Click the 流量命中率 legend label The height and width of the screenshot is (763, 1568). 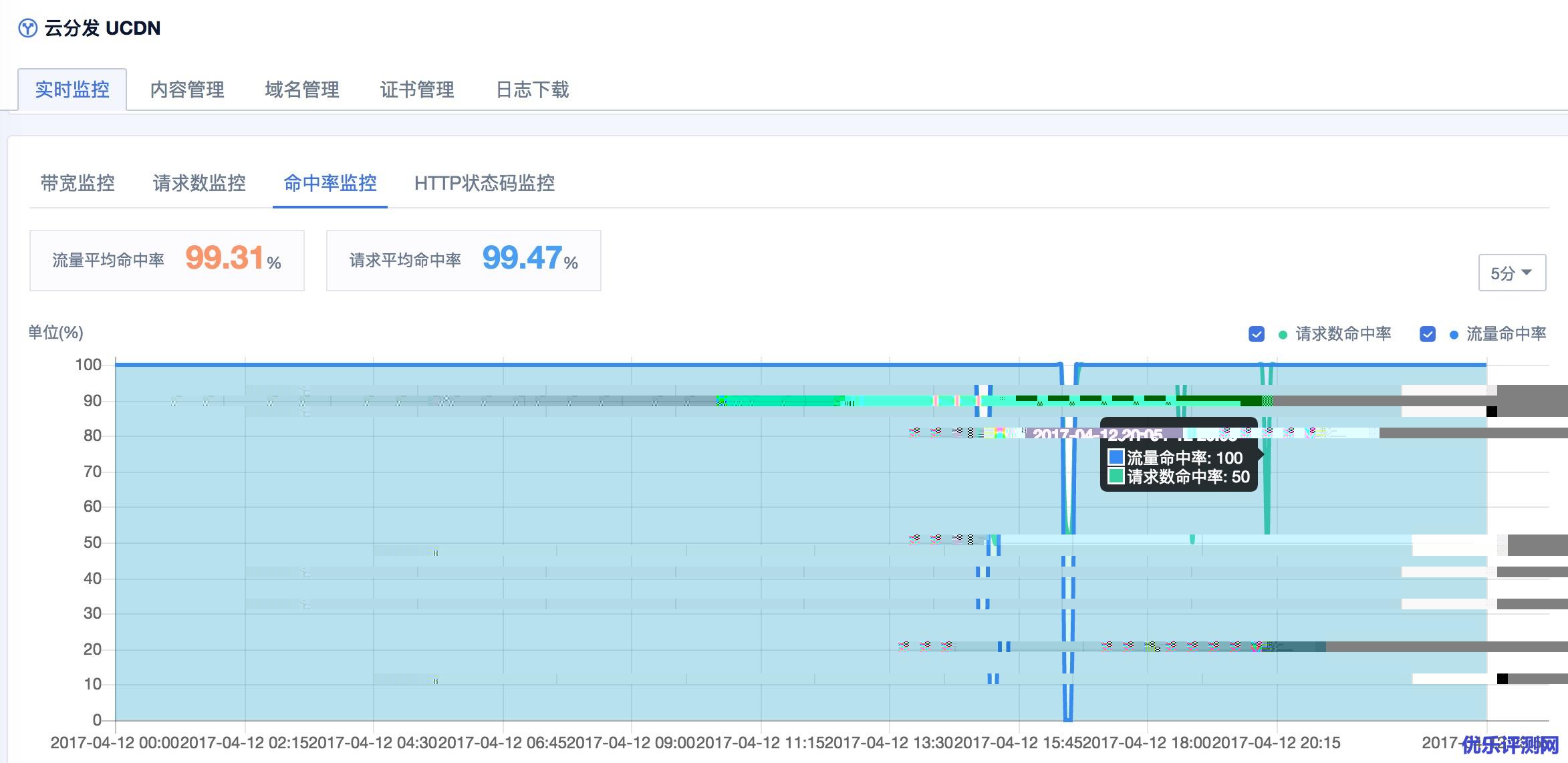[1506, 334]
